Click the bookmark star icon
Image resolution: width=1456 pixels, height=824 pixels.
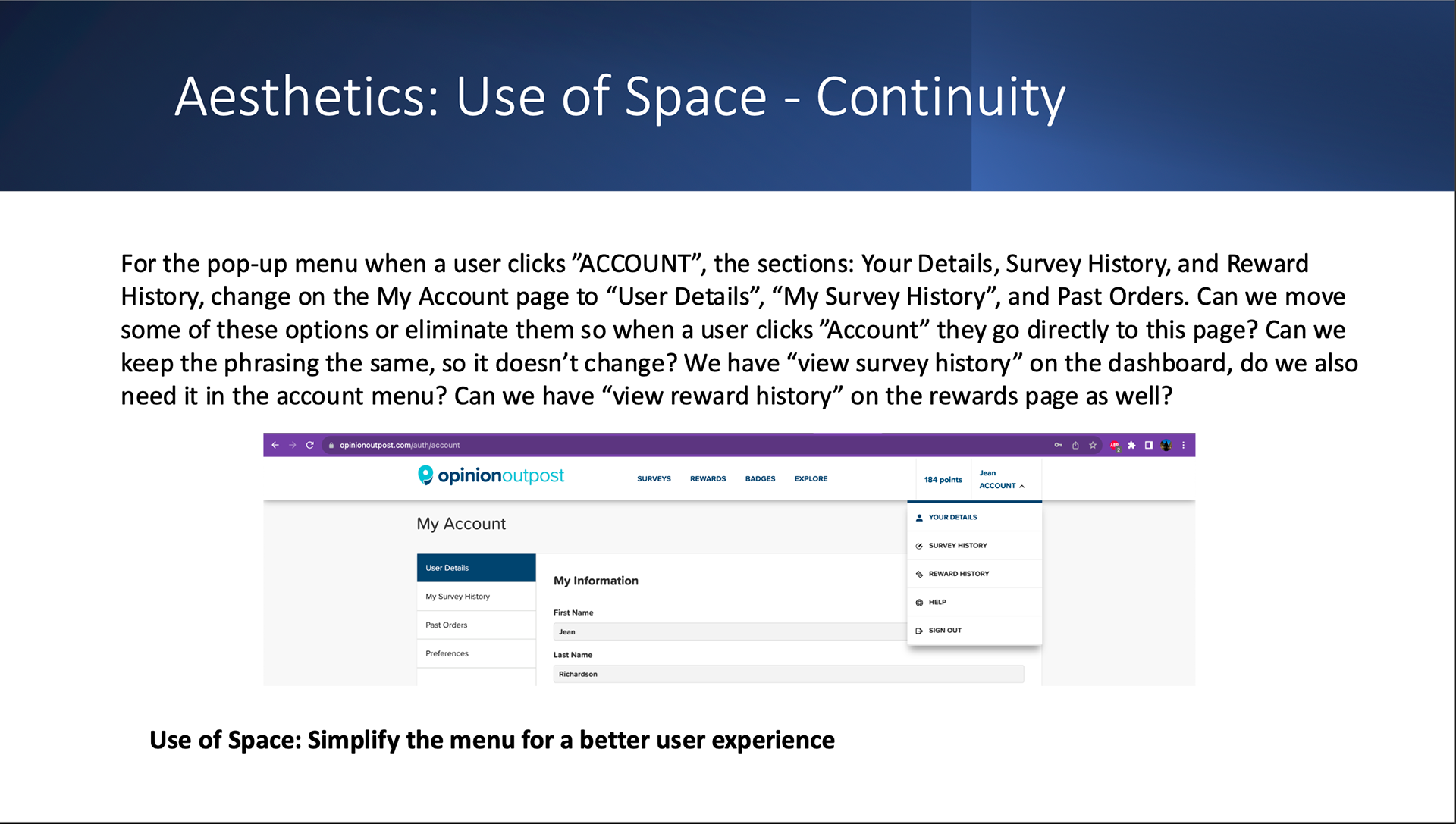point(1093,445)
